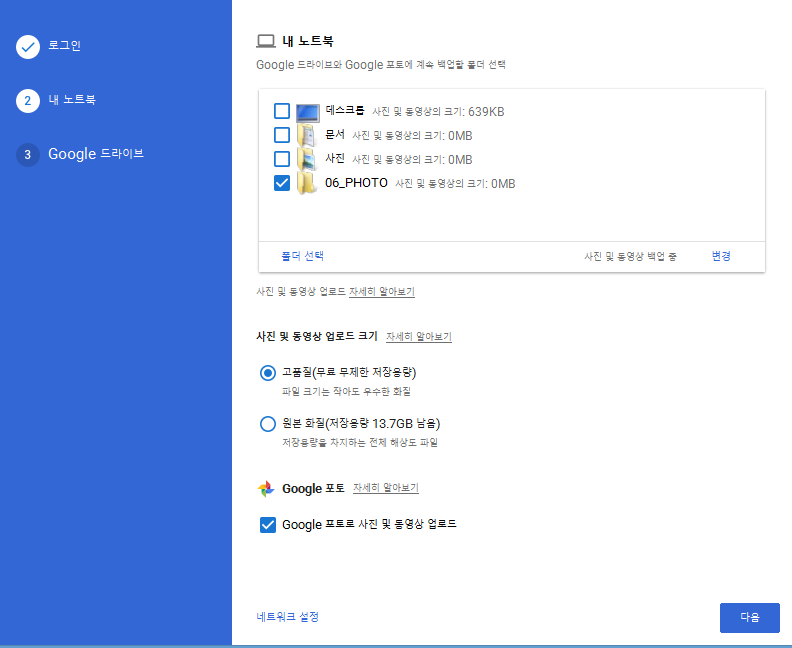Go to Google 드라이브 step label
The image size is (792, 648).
tap(96, 154)
